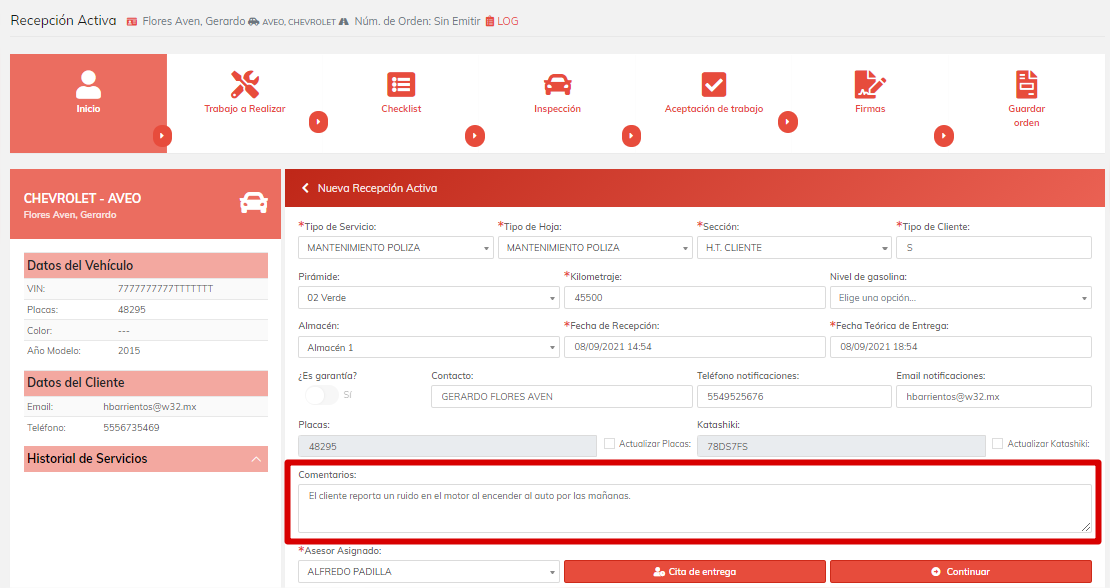1110x588 pixels.
Task: Expand the Nivel de gasolina dropdown
Action: [959, 297]
